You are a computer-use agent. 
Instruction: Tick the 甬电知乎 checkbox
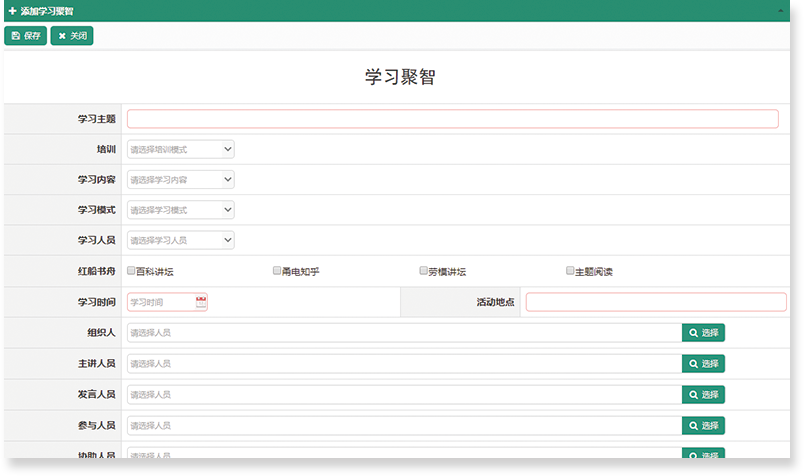tap(277, 271)
